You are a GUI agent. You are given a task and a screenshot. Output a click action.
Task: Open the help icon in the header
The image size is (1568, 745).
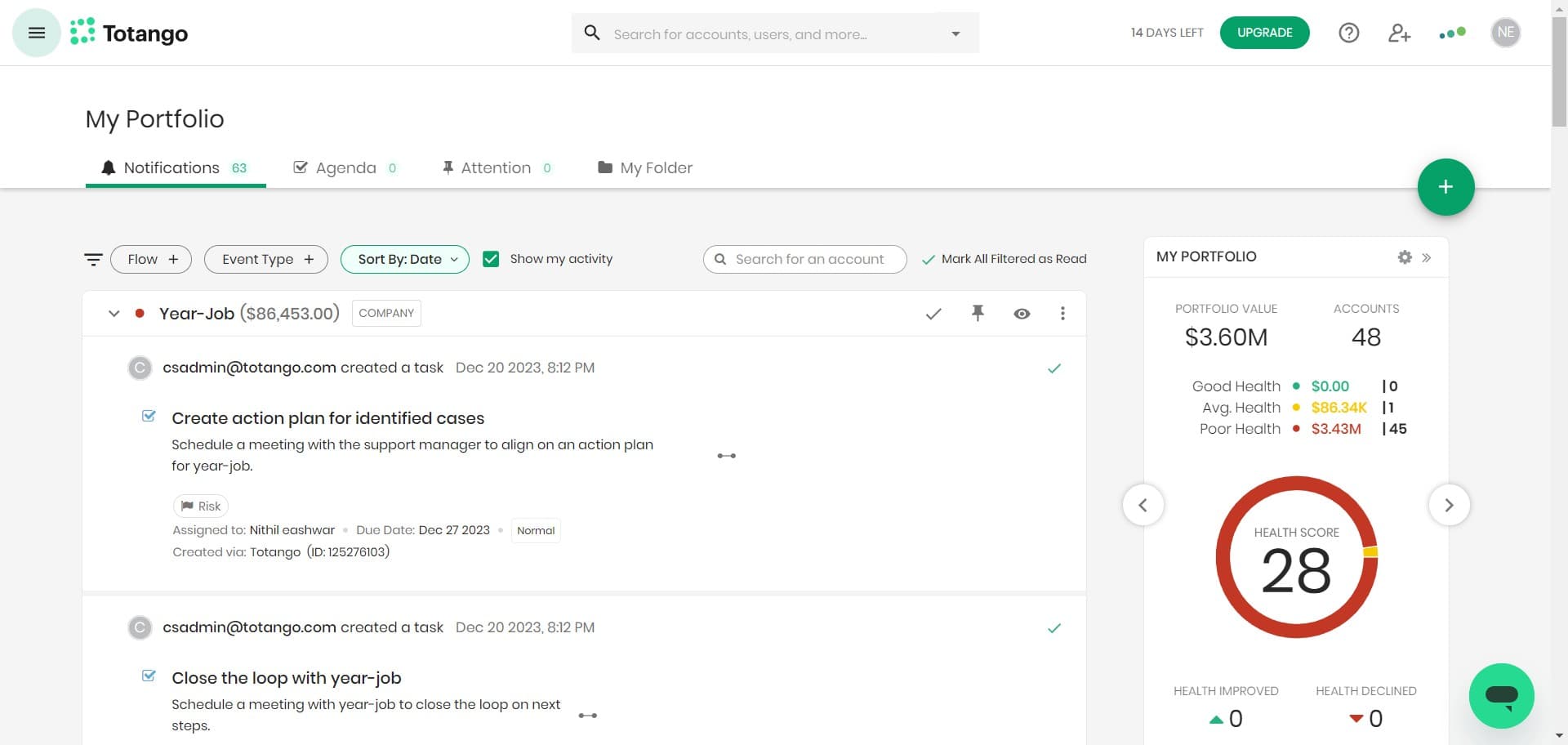1348,33
